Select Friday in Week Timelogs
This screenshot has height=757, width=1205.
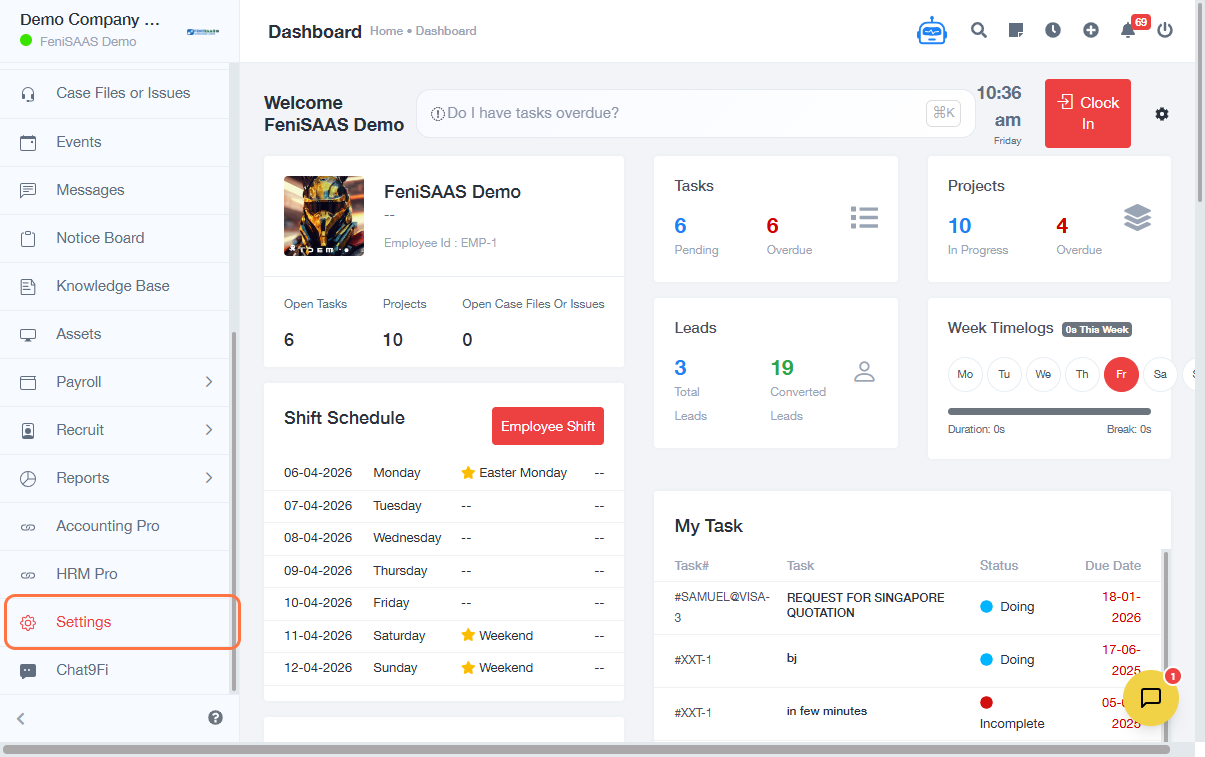1121,374
